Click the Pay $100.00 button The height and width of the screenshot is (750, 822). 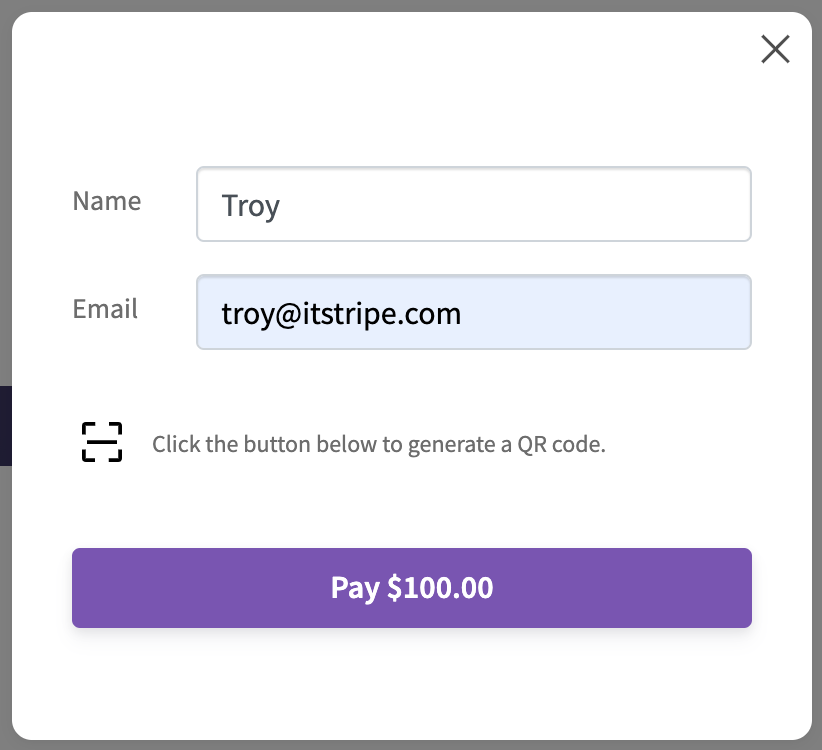pos(412,588)
